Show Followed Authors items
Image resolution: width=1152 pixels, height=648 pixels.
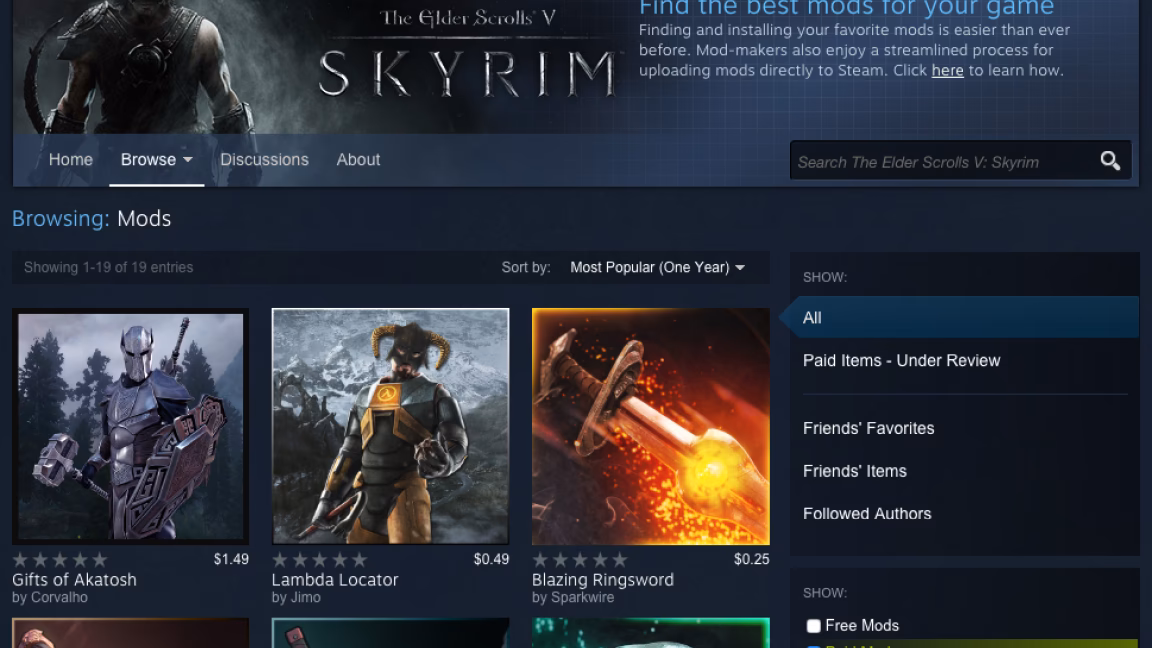[x=867, y=514]
